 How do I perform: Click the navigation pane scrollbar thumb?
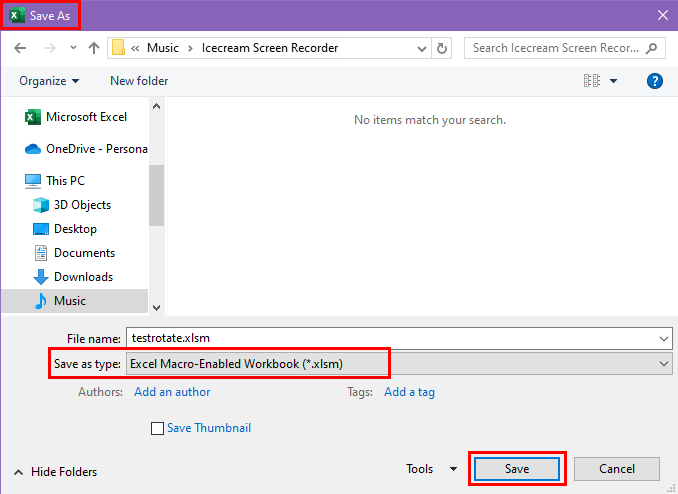156,195
